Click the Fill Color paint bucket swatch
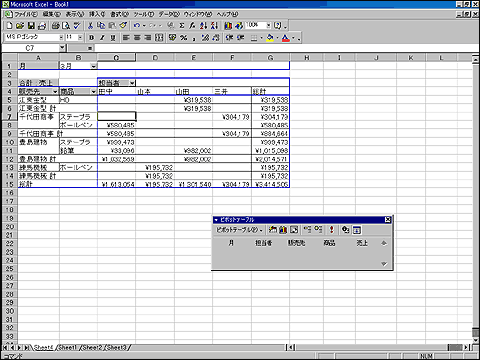Screen dimensions: 480x360 point(270,38)
